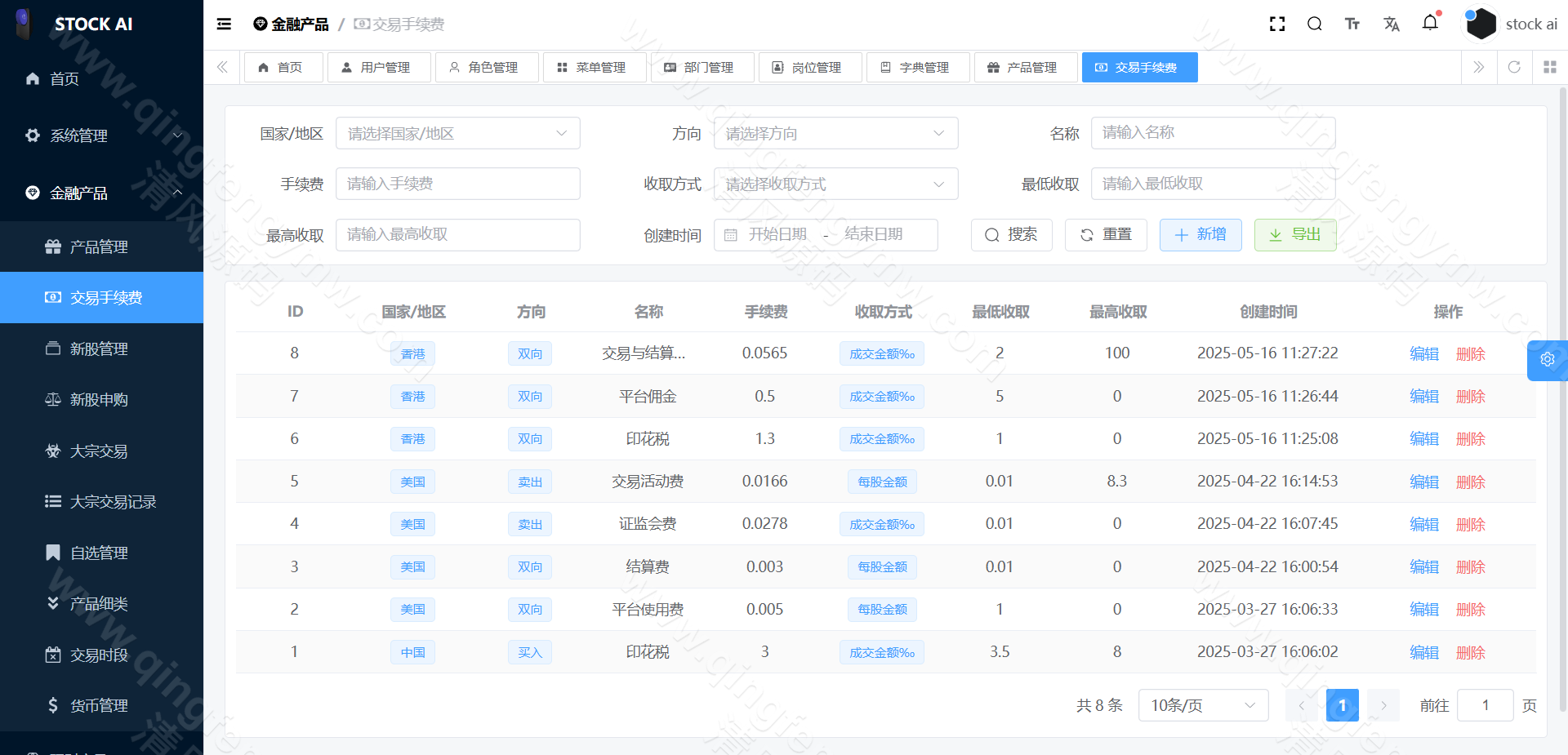Edit the 印花税 record with ID 1
Image resolution: width=1568 pixels, height=755 pixels.
1423,652
